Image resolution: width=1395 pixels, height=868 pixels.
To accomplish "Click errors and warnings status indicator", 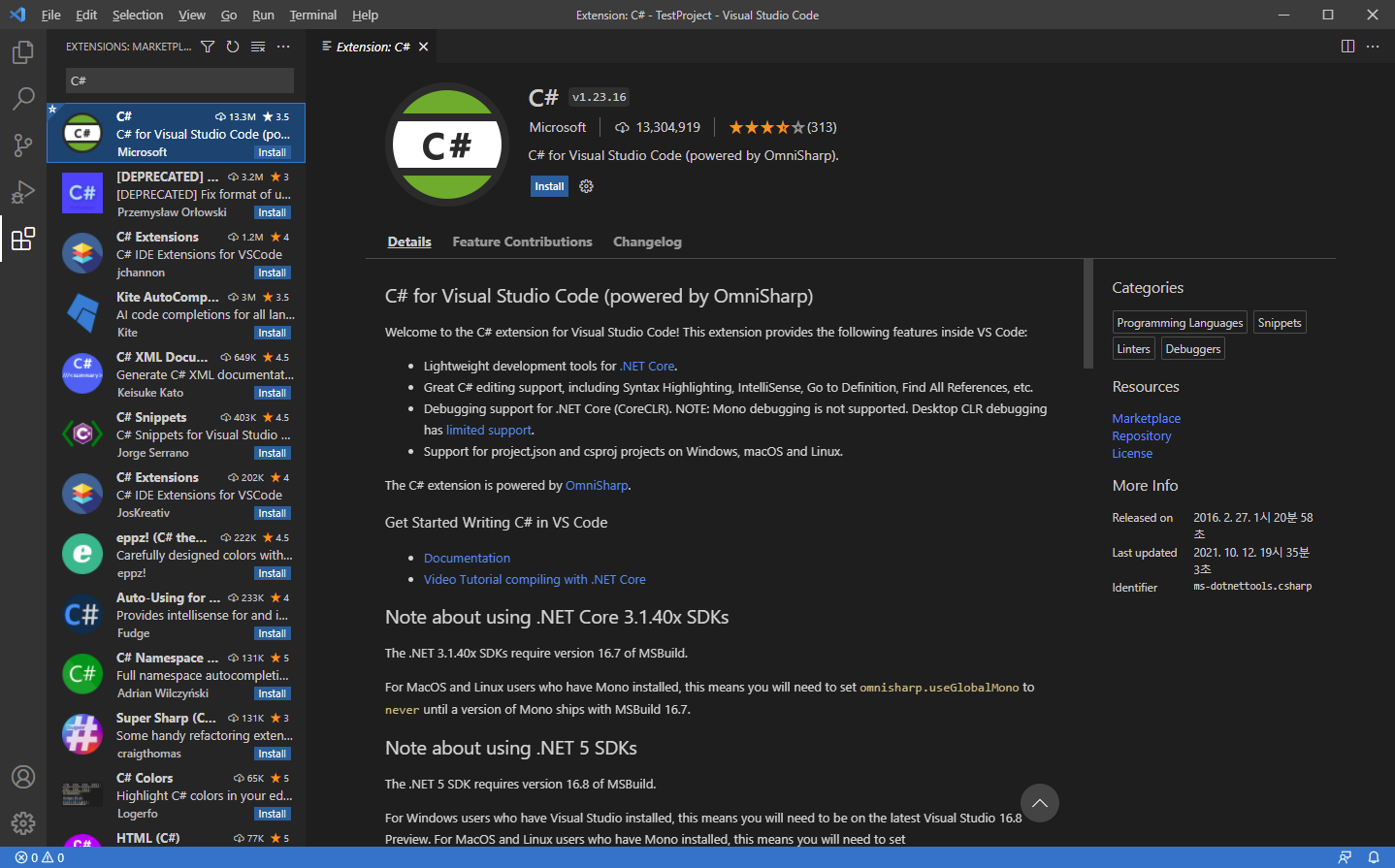I will (x=40, y=857).
